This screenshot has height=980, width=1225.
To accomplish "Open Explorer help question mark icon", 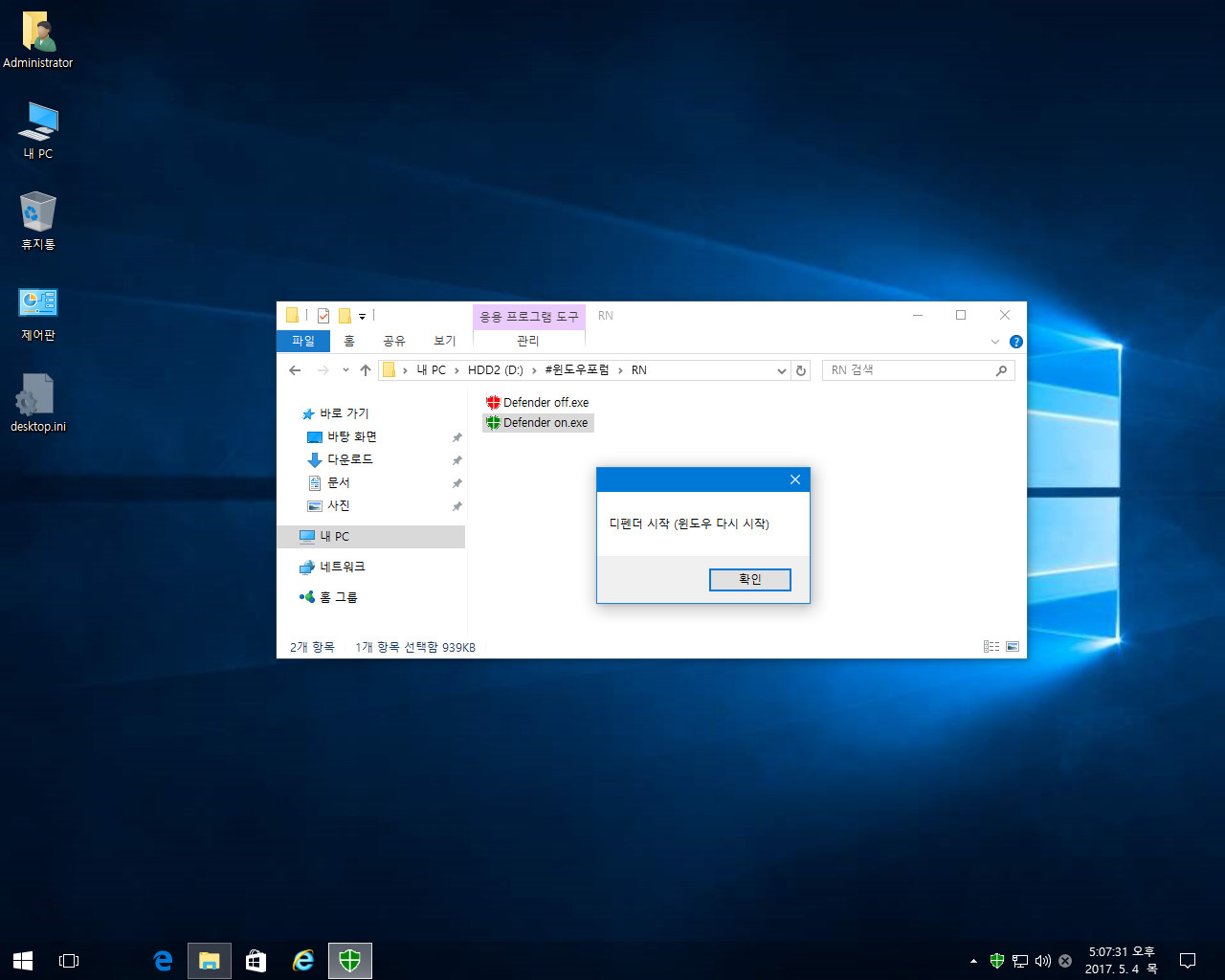I will 1016,342.
